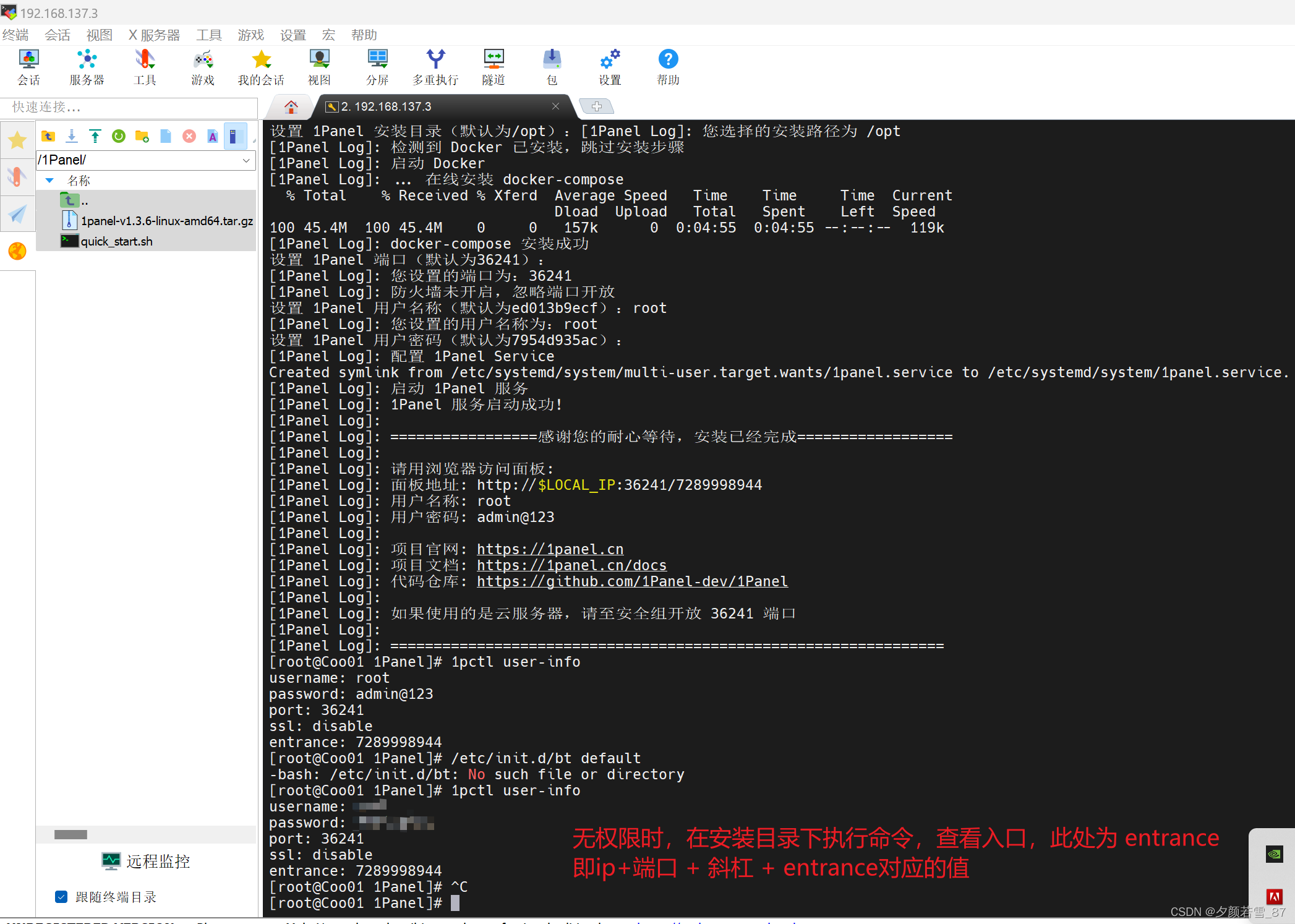Click the red delete icon in SFTP toolbar

[x=189, y=136]
